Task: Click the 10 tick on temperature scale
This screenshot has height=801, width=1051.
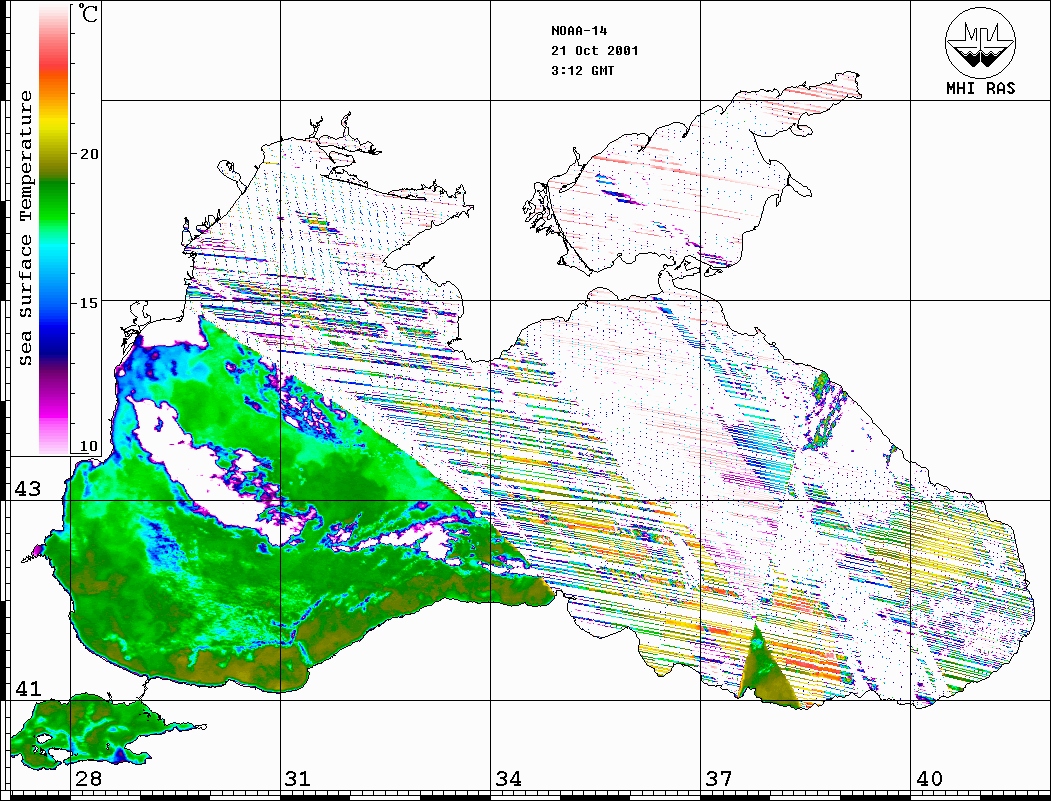Action: [88, 446]
